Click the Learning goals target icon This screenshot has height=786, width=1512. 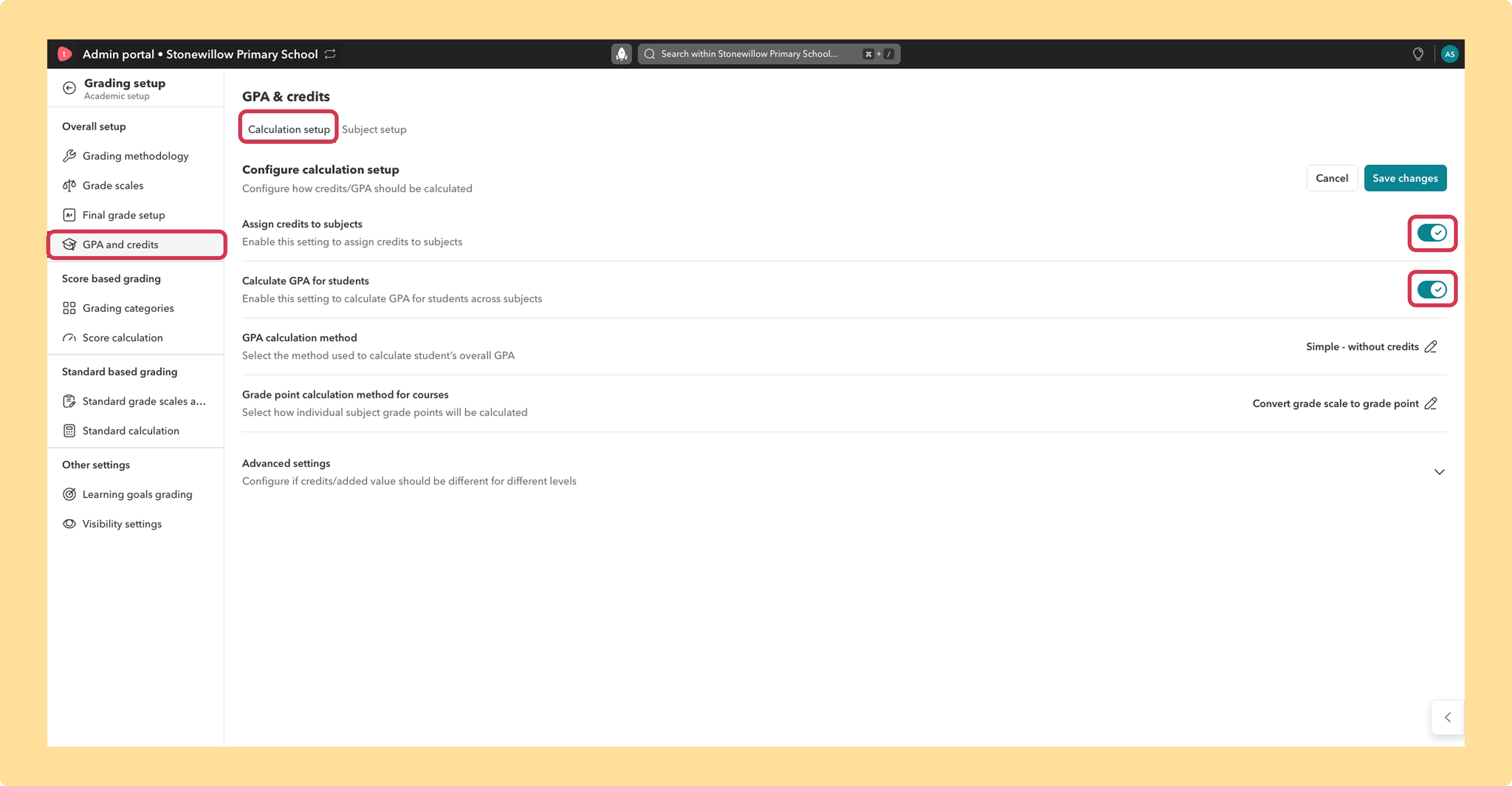[69, 494]
